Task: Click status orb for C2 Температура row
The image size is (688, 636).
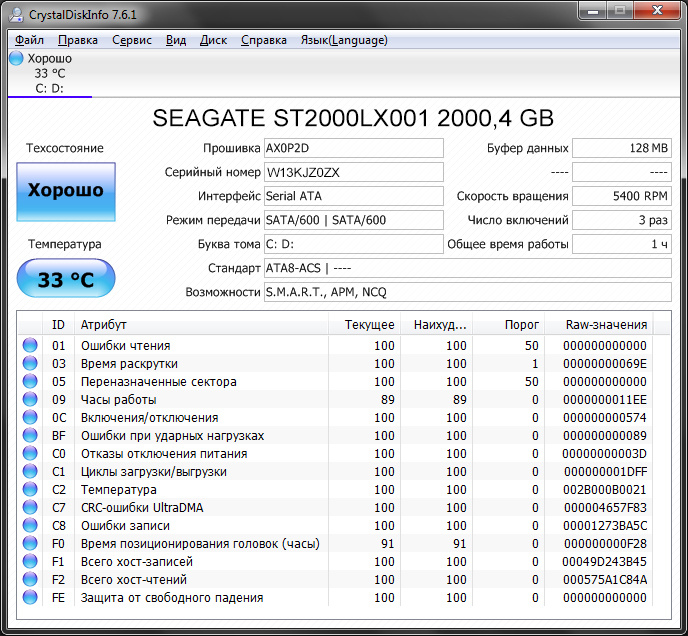Action: pos(30,489)
